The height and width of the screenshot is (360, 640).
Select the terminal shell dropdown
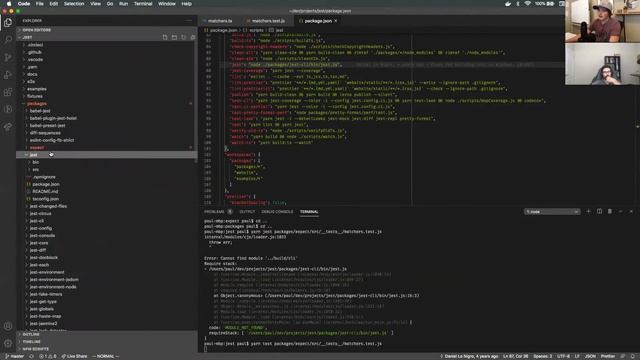552,211
